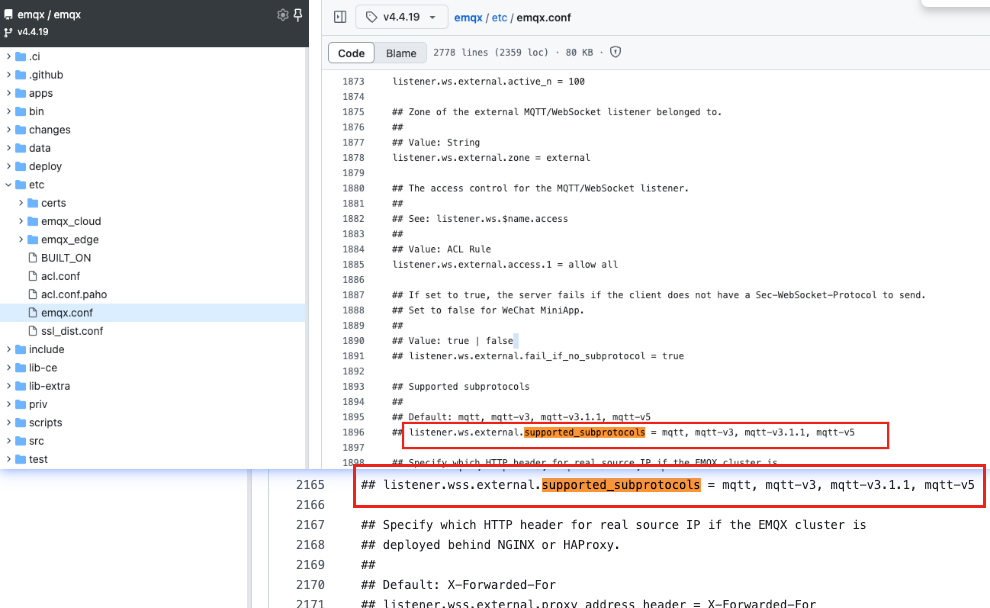990x608 pixels.
Task: Collapse the etc folder
Action: (x=8, y=185)
